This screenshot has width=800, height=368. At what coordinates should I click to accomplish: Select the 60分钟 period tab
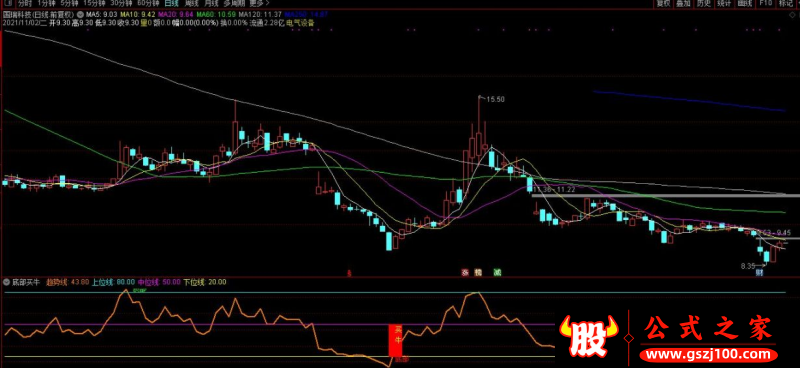click(x=148, y=4)
